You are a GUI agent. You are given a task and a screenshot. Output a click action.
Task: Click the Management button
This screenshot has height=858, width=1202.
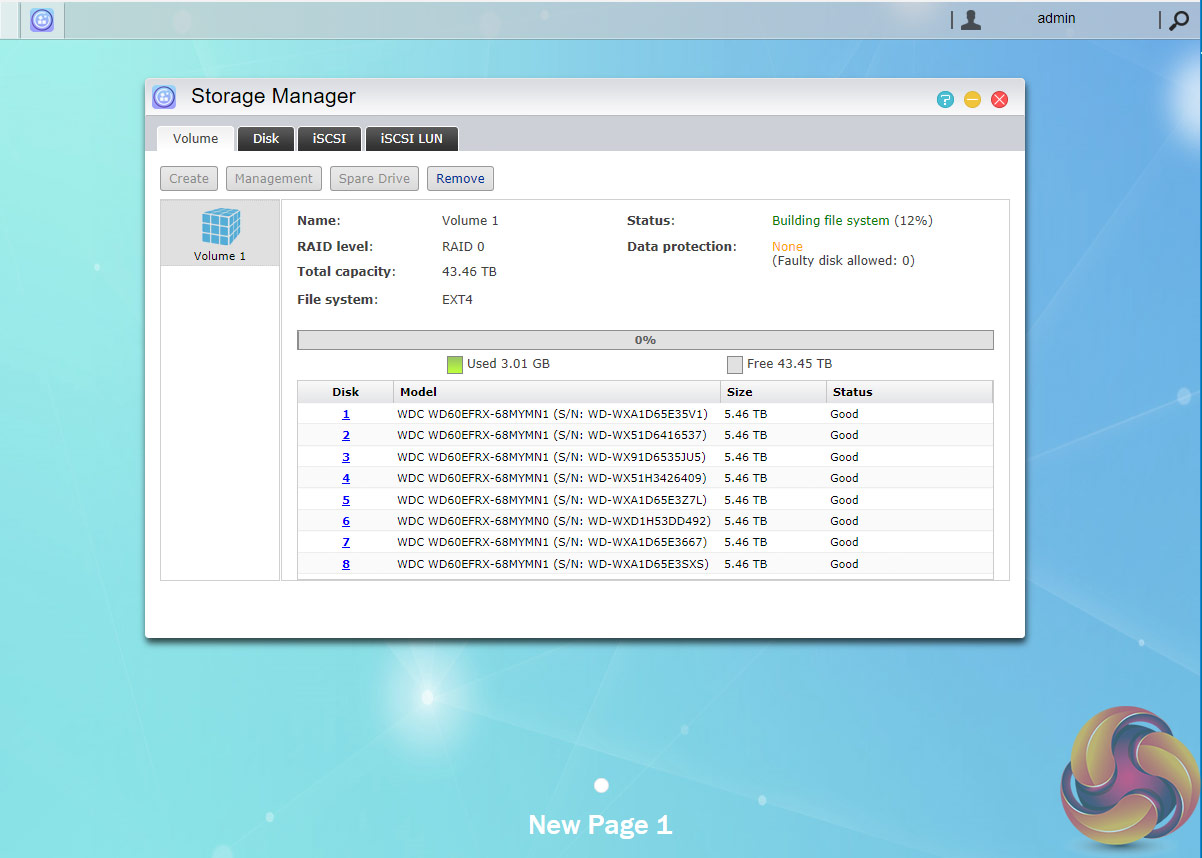(x=274, y=179)
